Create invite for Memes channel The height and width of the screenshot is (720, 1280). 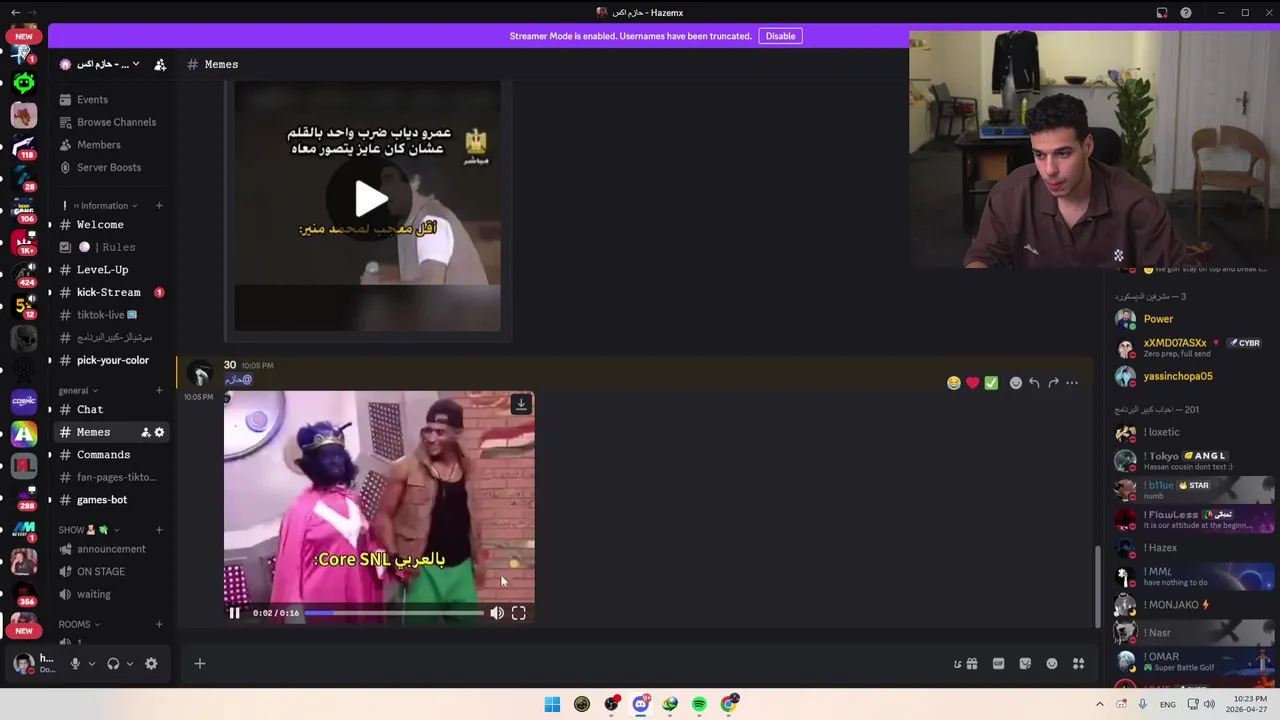(x=145, y=432)
